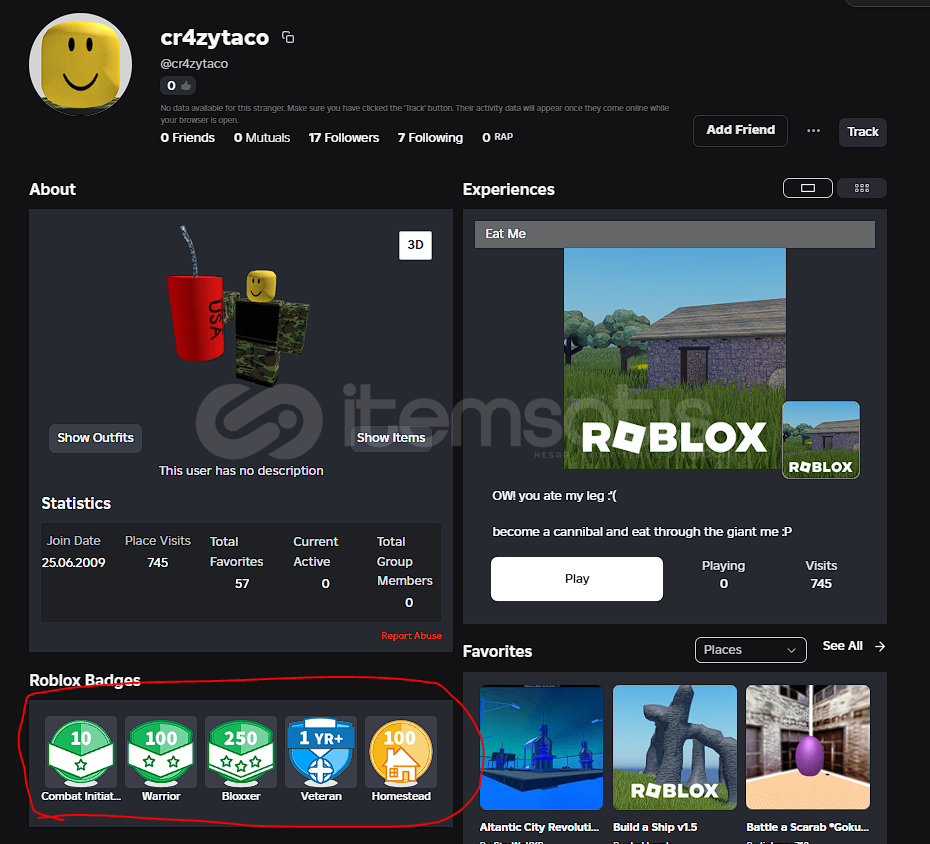The height and width of the screenshot is (844, 930).
Task: Select the Total Favorites value 57
Action: [x=241, y=584]
